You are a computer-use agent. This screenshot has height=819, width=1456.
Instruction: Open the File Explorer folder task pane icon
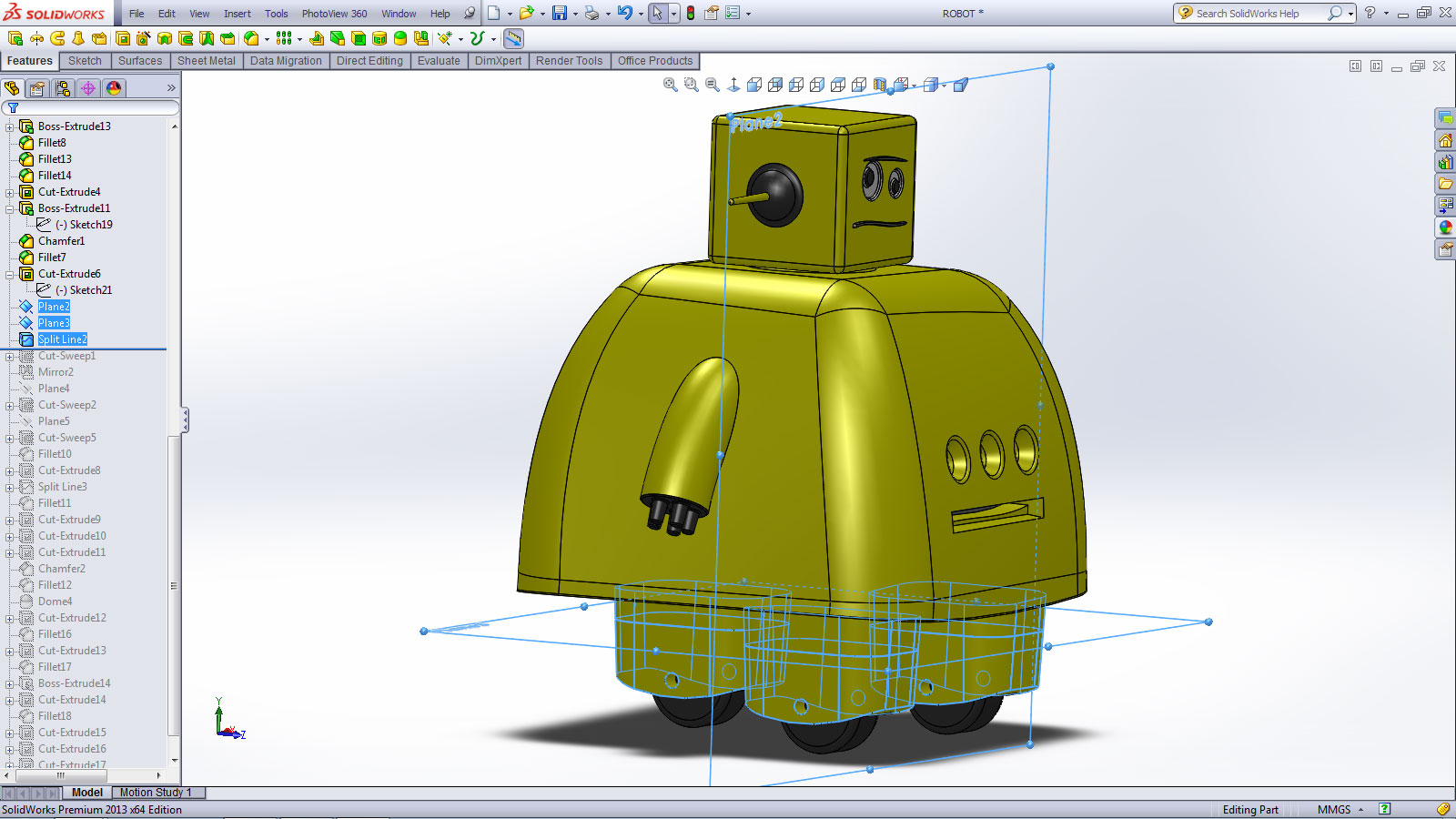(x=1445, y=184)
